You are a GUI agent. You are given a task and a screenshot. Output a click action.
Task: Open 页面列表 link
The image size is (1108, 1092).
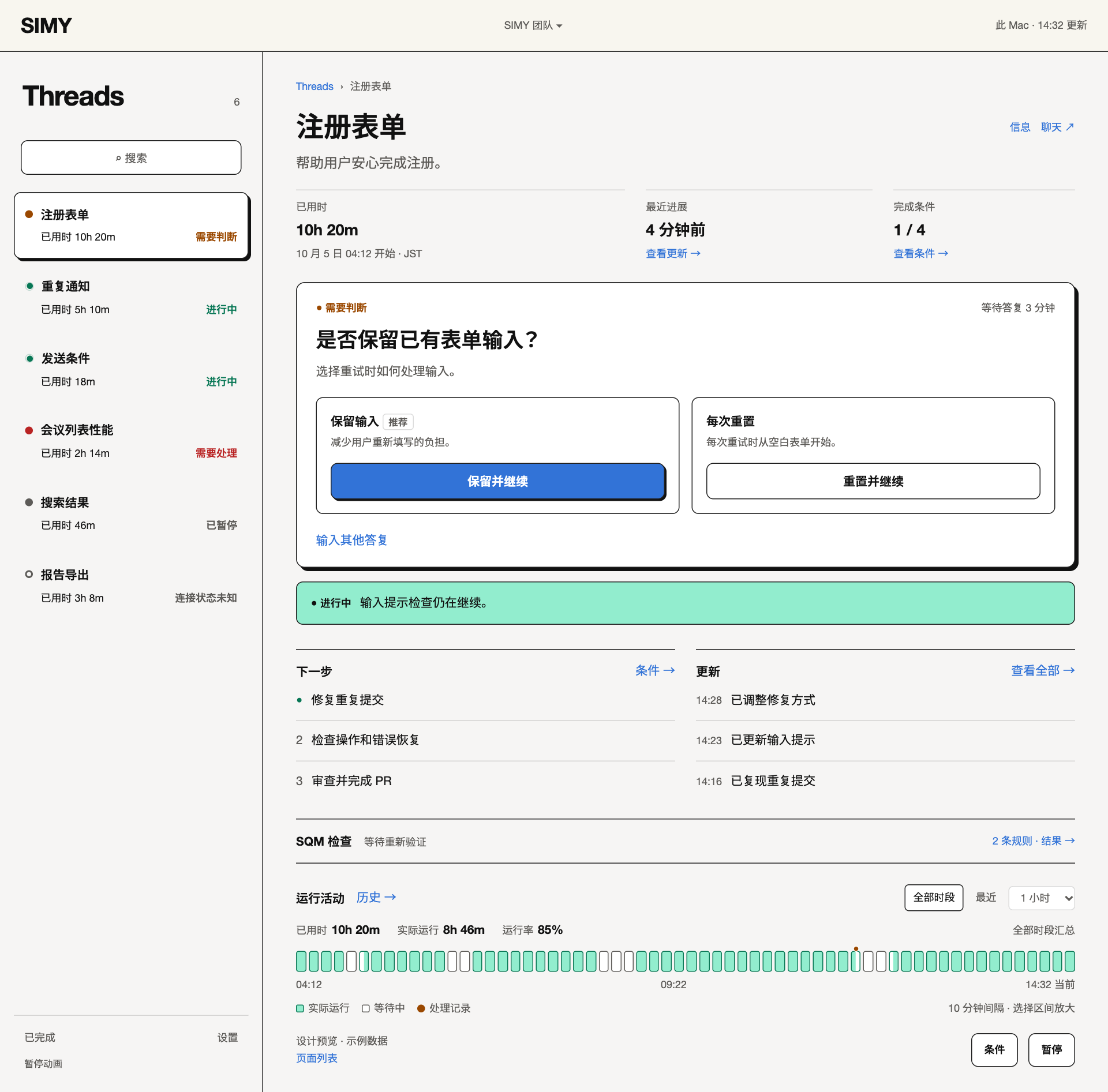(x=317, y=1058)
